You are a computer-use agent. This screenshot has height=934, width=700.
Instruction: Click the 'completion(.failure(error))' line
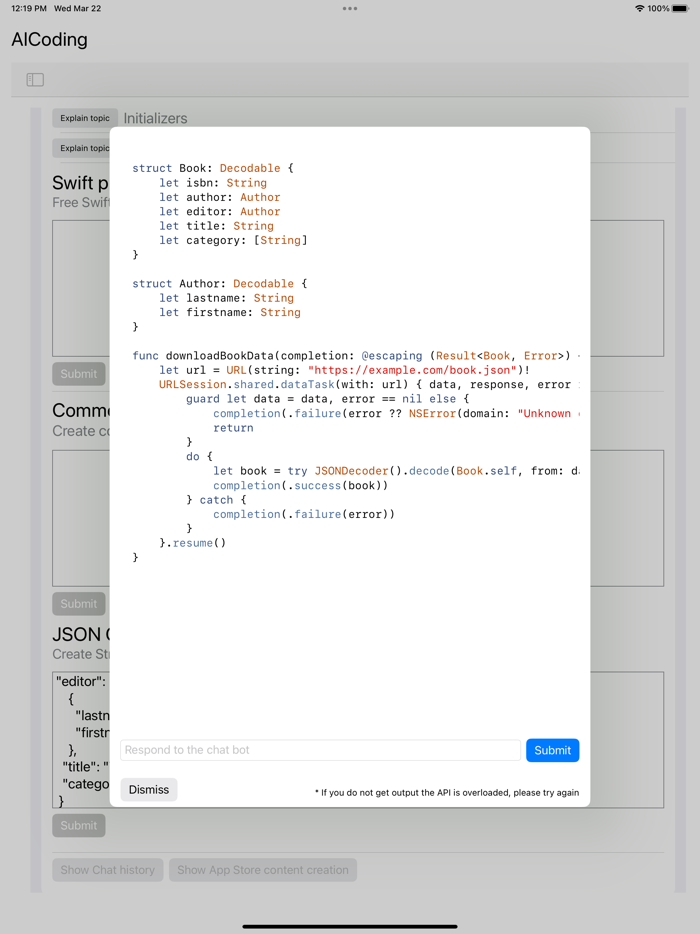304,514
